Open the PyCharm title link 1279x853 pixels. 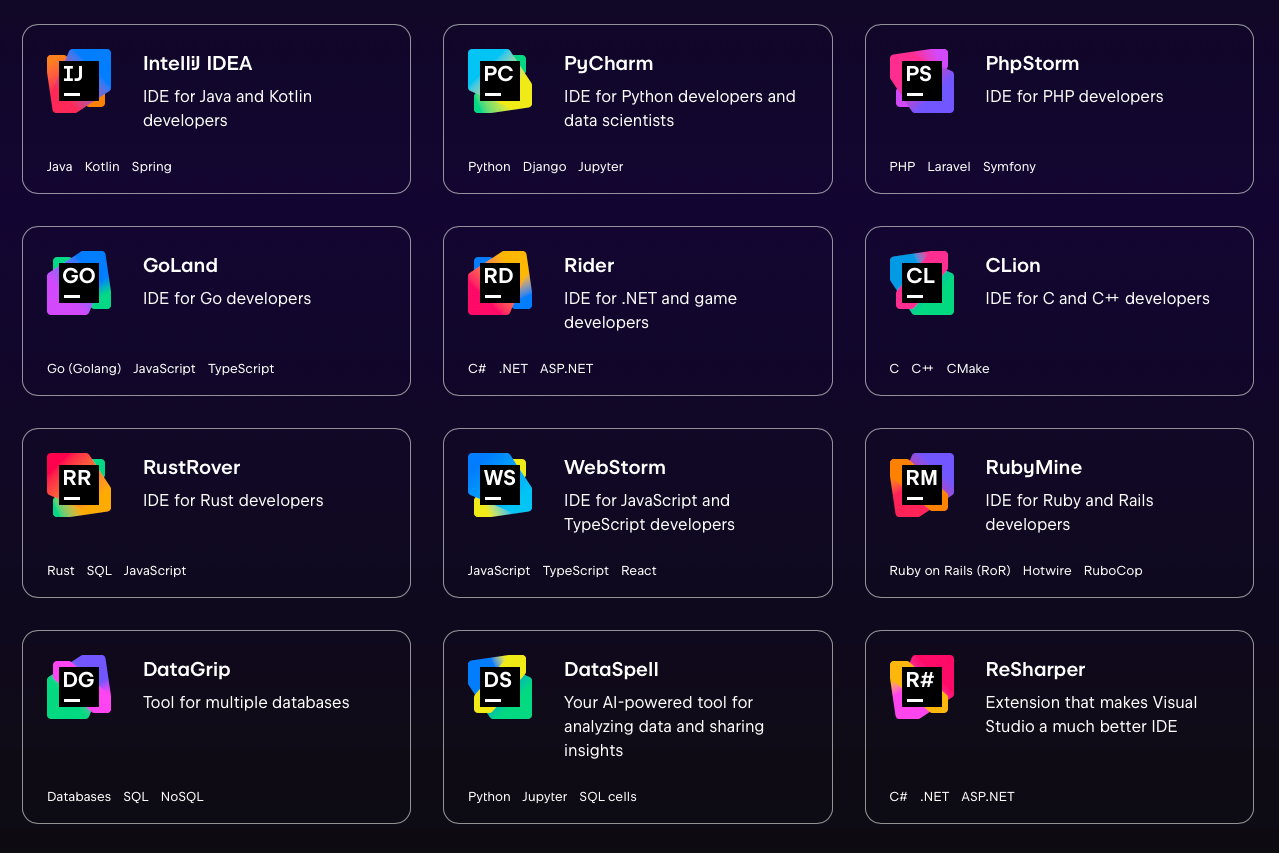(608, 64)
